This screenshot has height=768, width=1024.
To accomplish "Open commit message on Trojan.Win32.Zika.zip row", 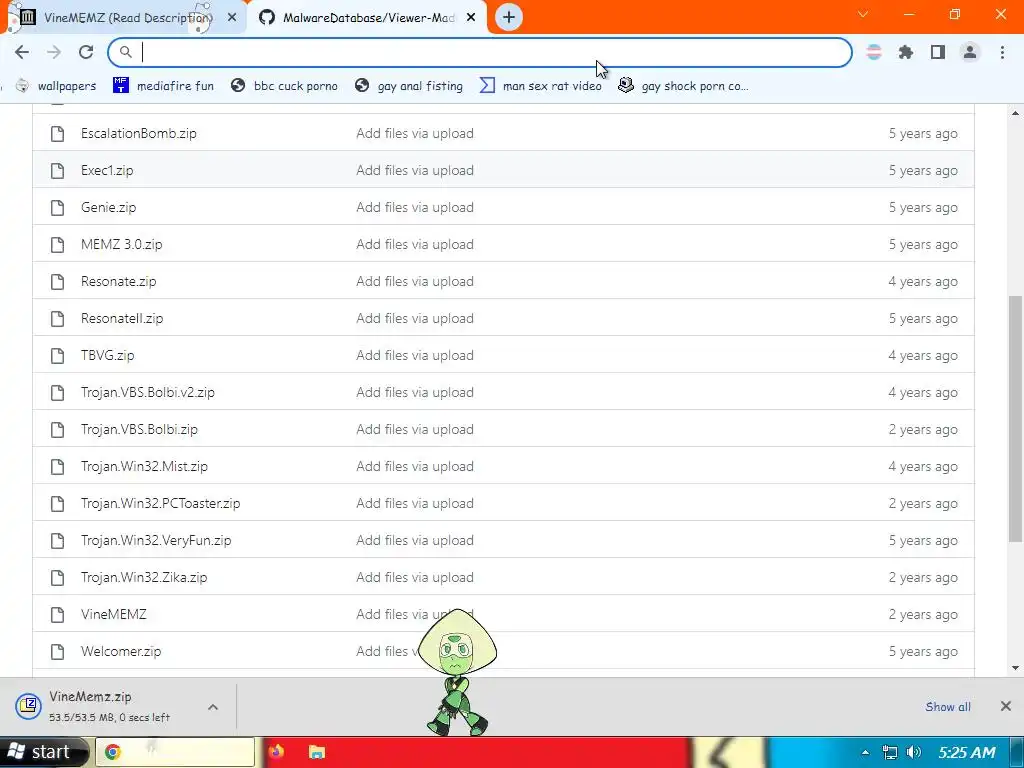I will (415, 577).
